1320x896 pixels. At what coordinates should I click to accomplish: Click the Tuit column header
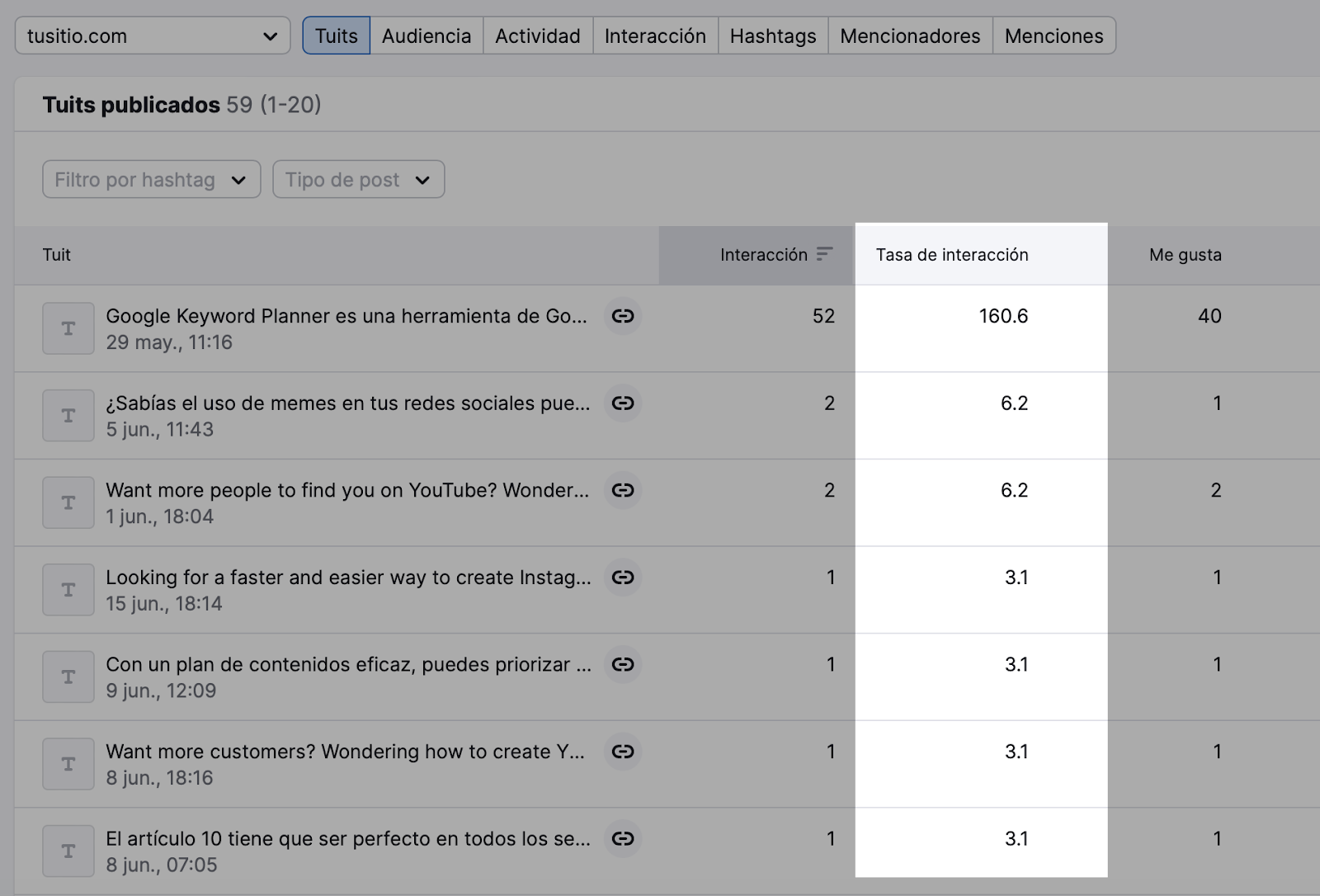tap(57, 255)
